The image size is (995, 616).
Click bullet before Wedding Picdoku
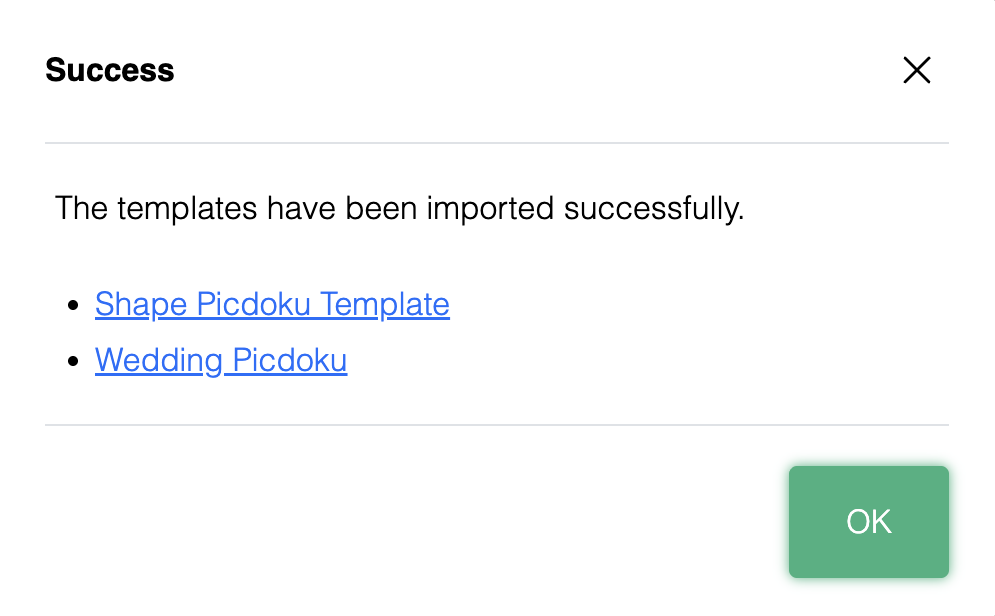click(x=73, y=361)
